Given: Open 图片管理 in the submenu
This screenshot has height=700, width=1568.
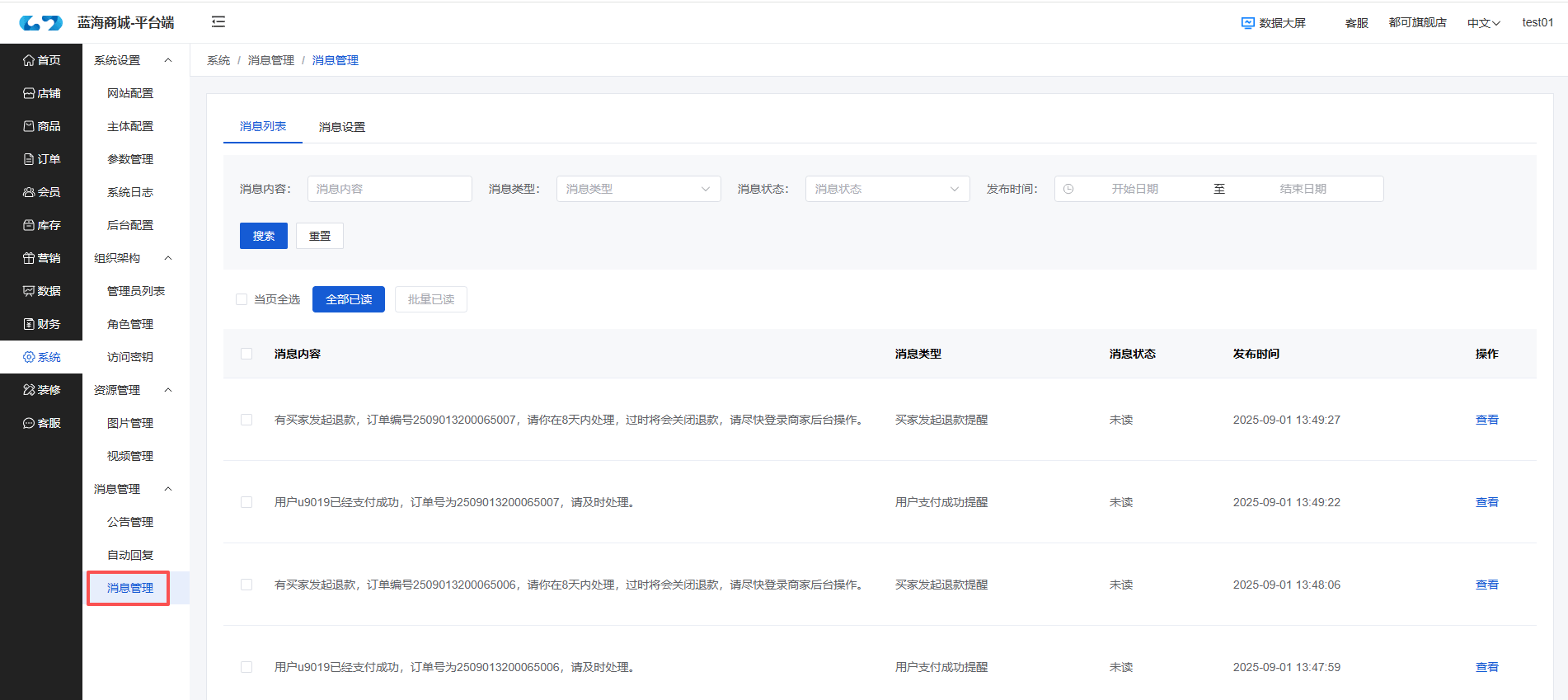Looking at the screenshot, I should (x=130, y=423).
